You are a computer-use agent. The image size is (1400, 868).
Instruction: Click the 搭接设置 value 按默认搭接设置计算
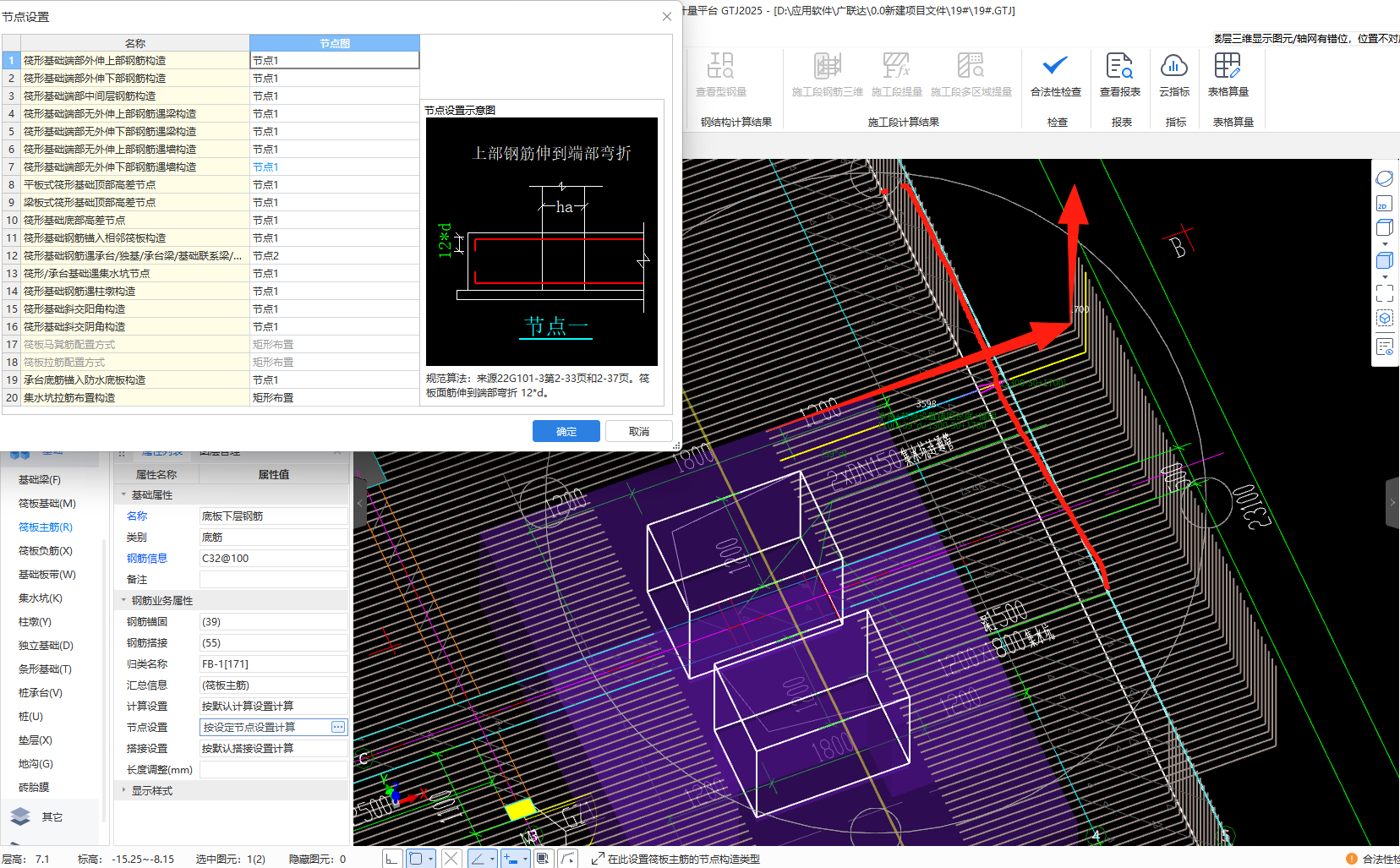point(273,748)
